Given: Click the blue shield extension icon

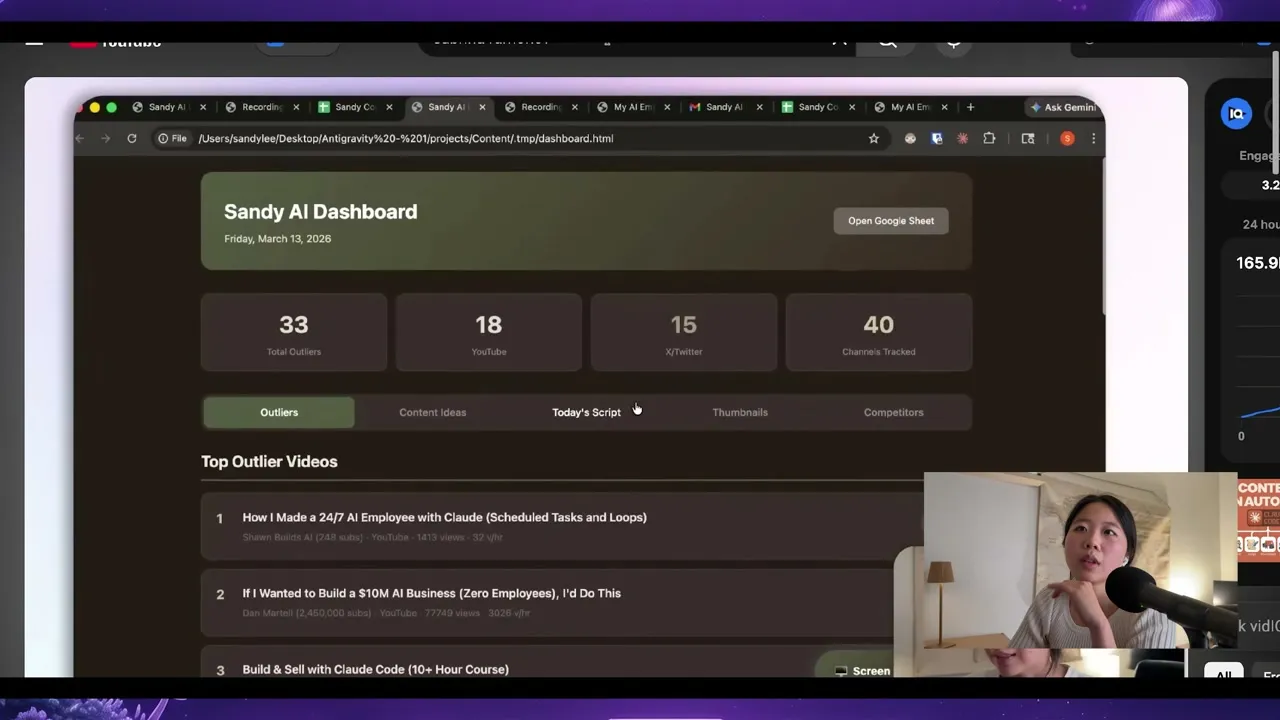Looking at the screenshot, I should tap(937, 138).
